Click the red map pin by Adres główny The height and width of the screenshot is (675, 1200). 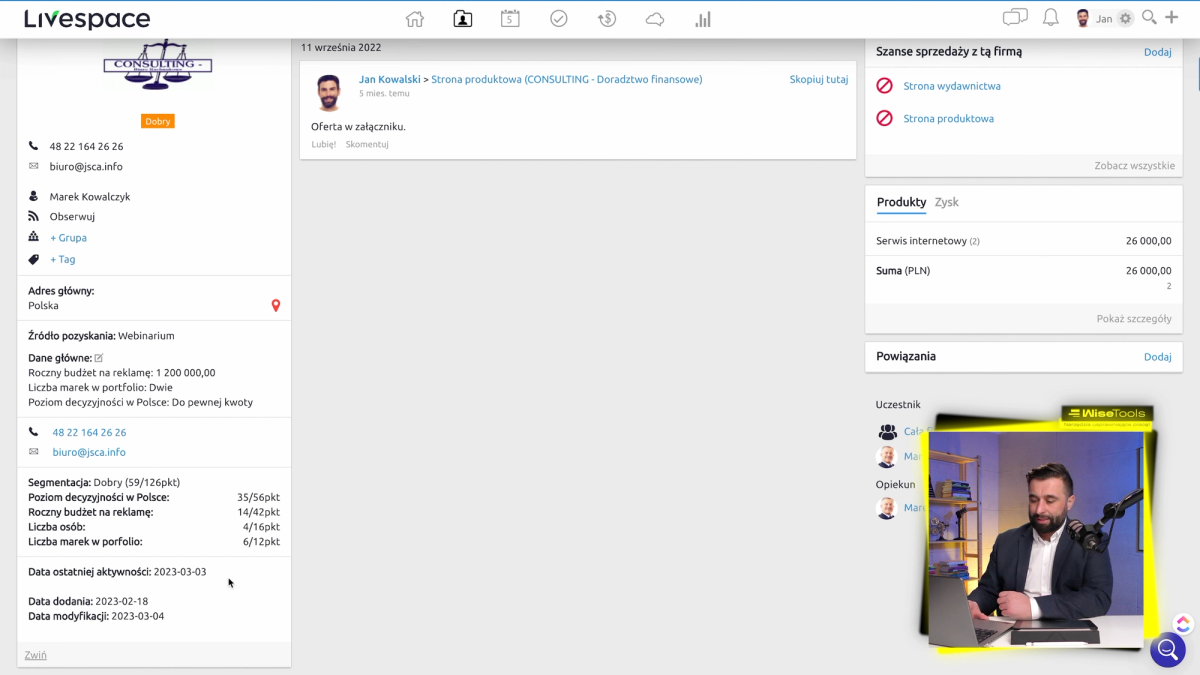coord(276,306)
